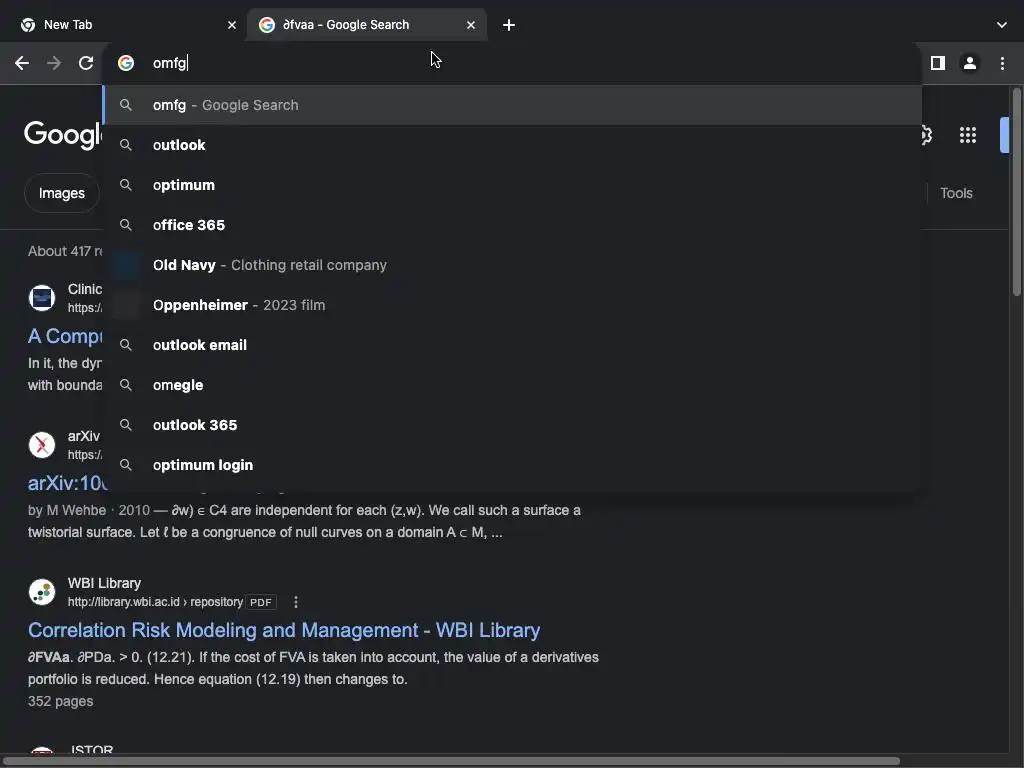Screen dimensions: 1024x768
Task: Open the tab search chevron dropdown
Action: tap(1002, 25)
